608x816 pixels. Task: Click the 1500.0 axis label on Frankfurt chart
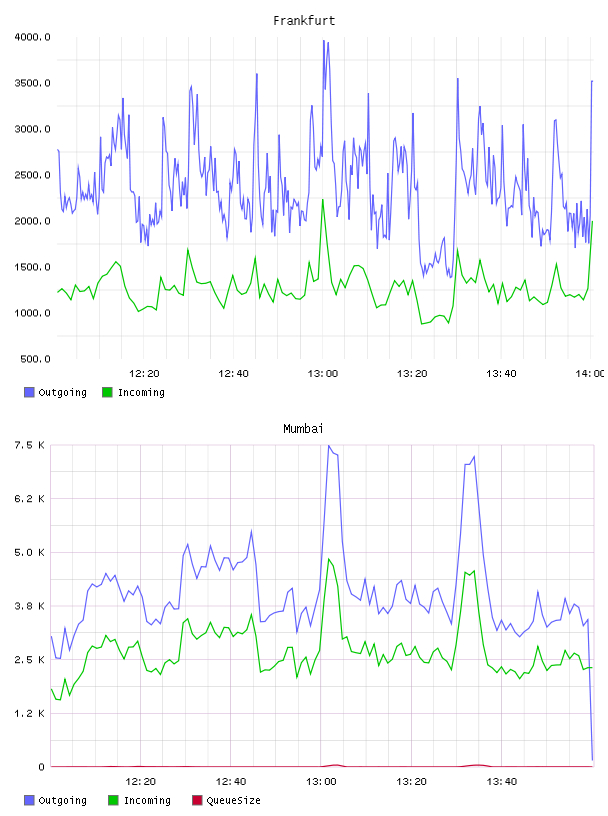[x=32, y=267]
